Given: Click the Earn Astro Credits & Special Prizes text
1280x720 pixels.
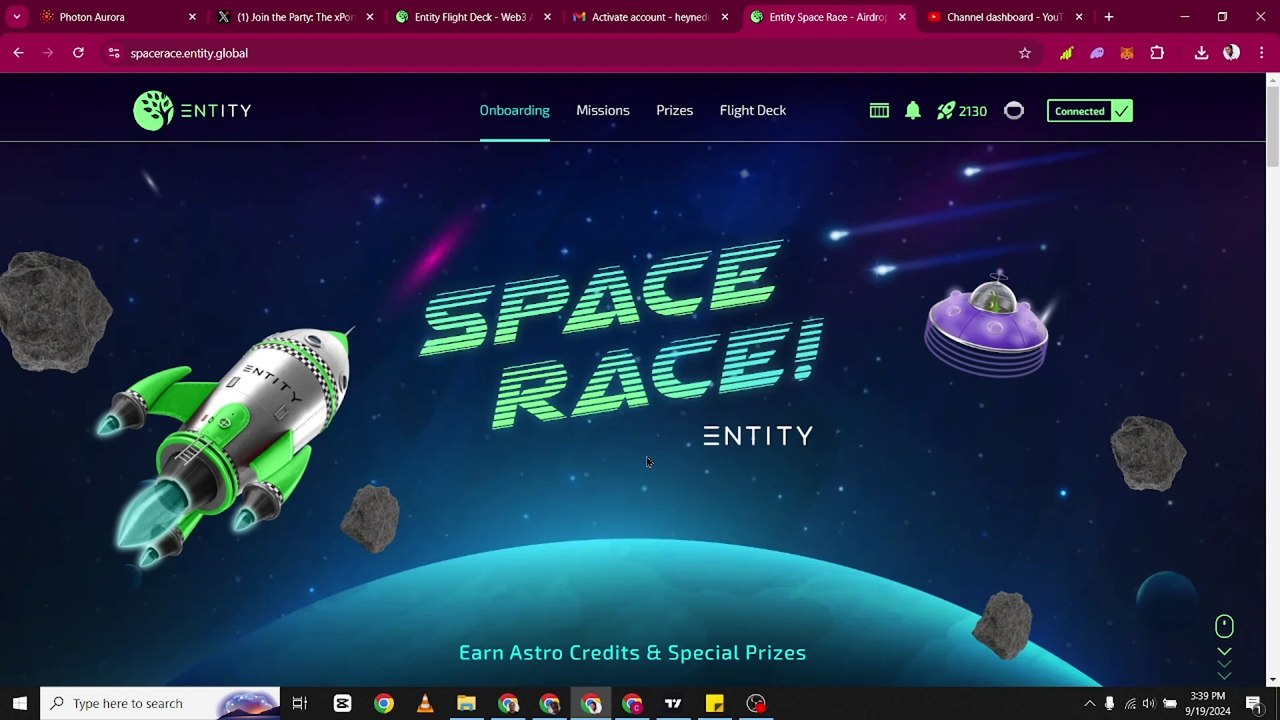Looking at the screenshot, I should click(x=632, y=652).
